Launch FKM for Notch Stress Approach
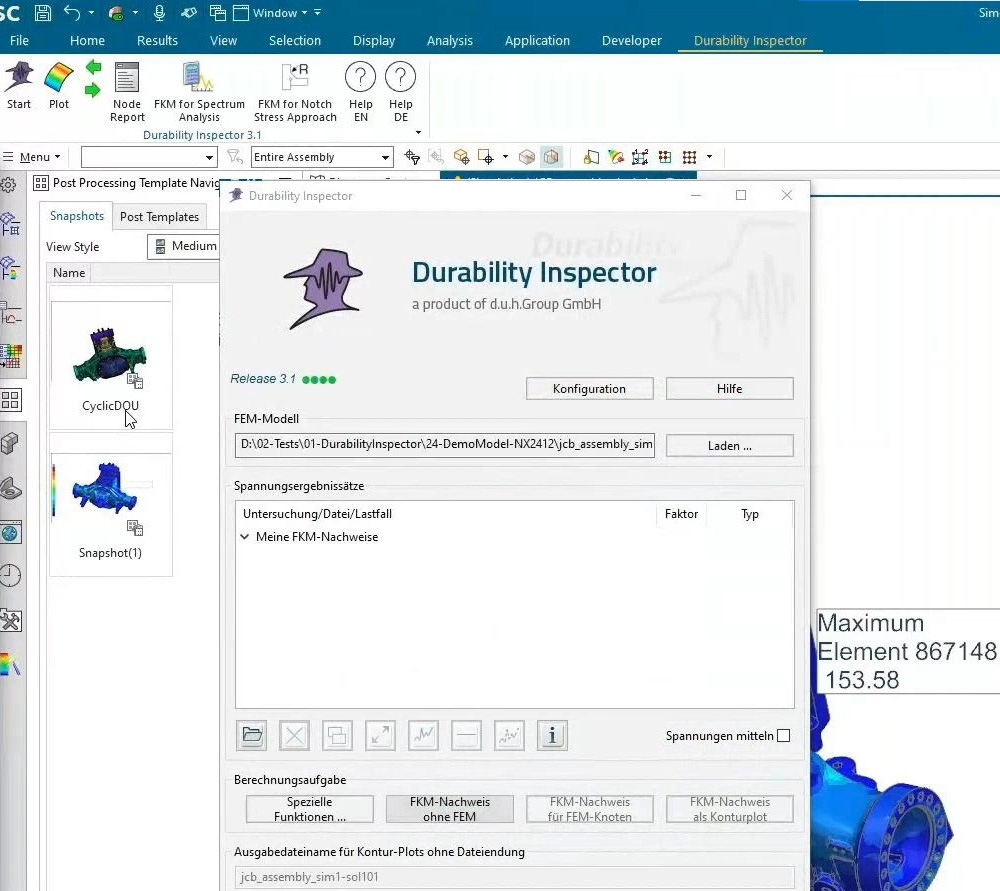Image resolution: width=1000 pixels, height=891 pixels. pos(295,92)
